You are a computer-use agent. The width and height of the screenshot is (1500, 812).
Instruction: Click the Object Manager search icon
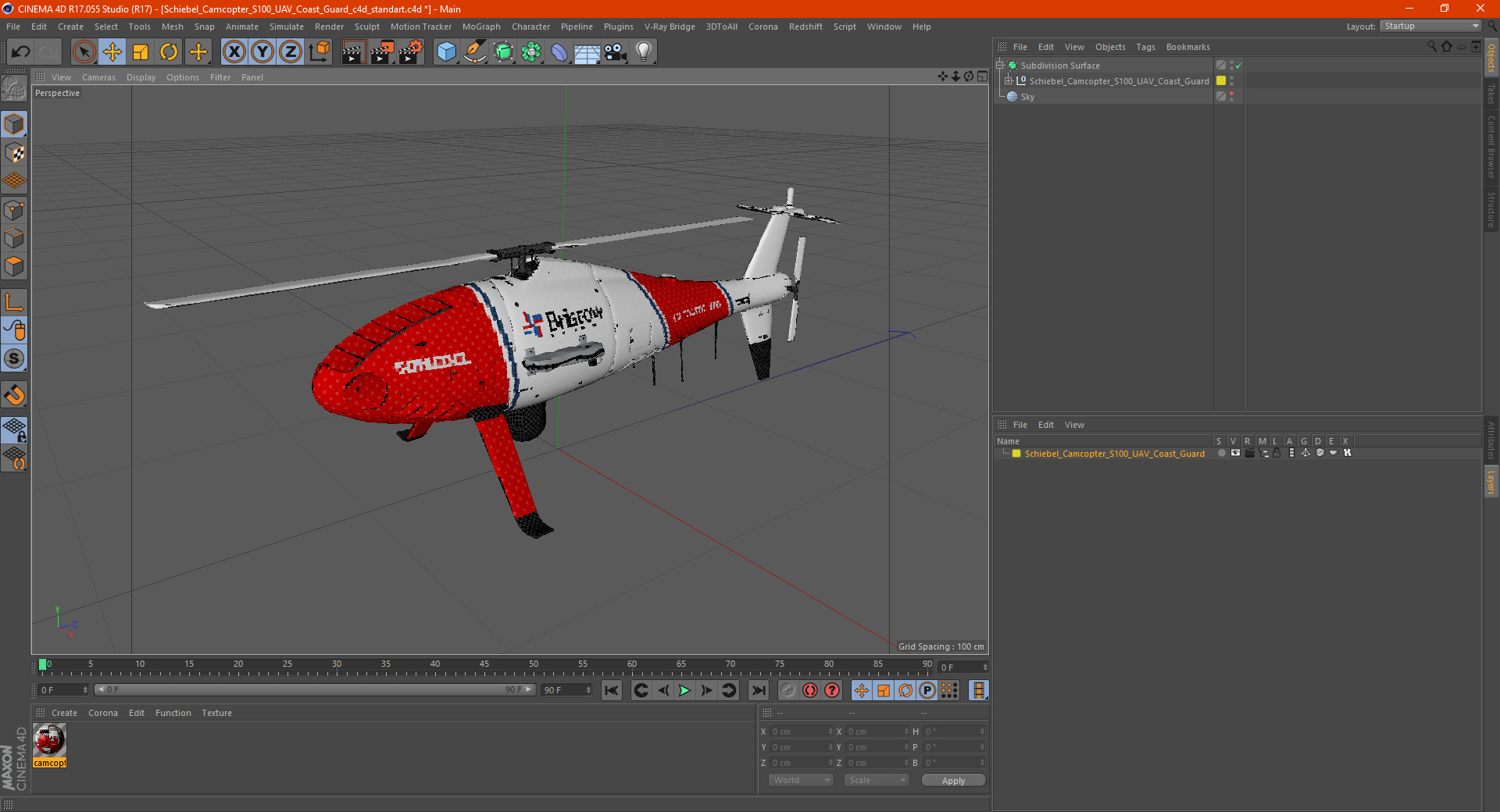pos(1432,47)
